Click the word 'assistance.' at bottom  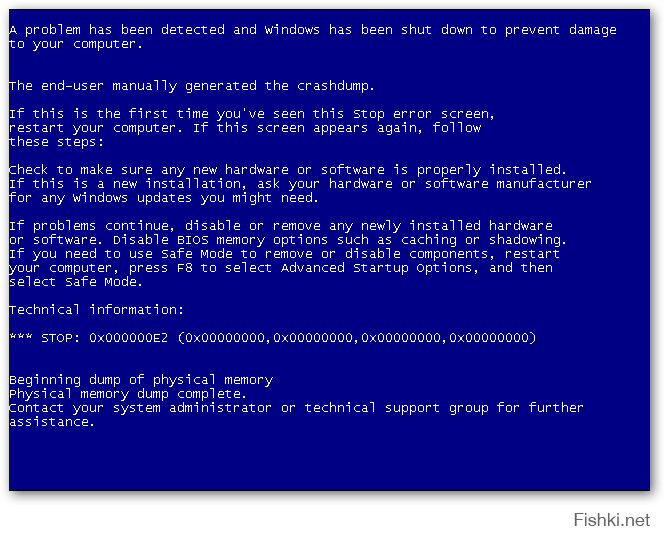tap(52, 422)
